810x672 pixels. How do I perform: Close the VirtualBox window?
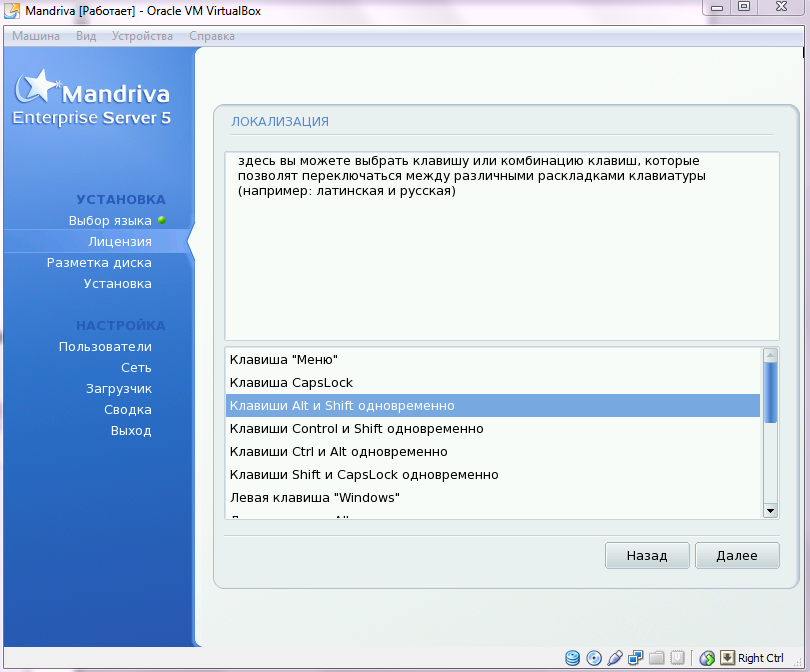[x=782, y=7]
